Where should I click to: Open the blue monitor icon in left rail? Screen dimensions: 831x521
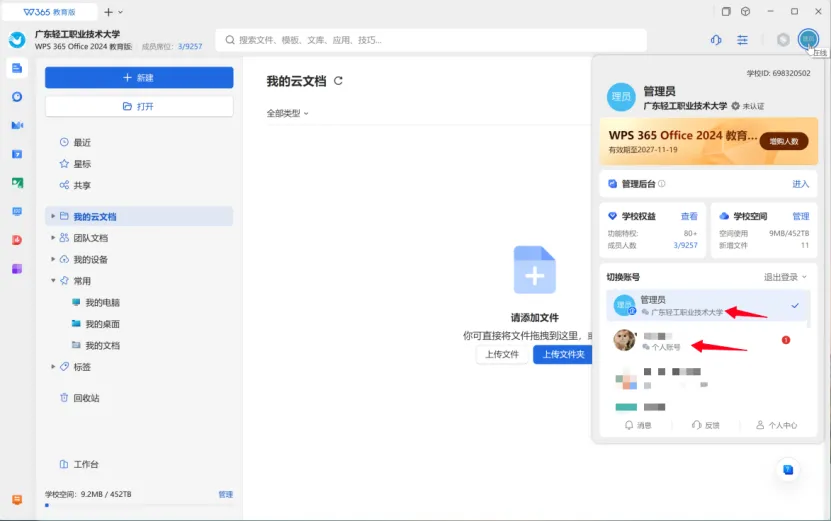[17, 211]
